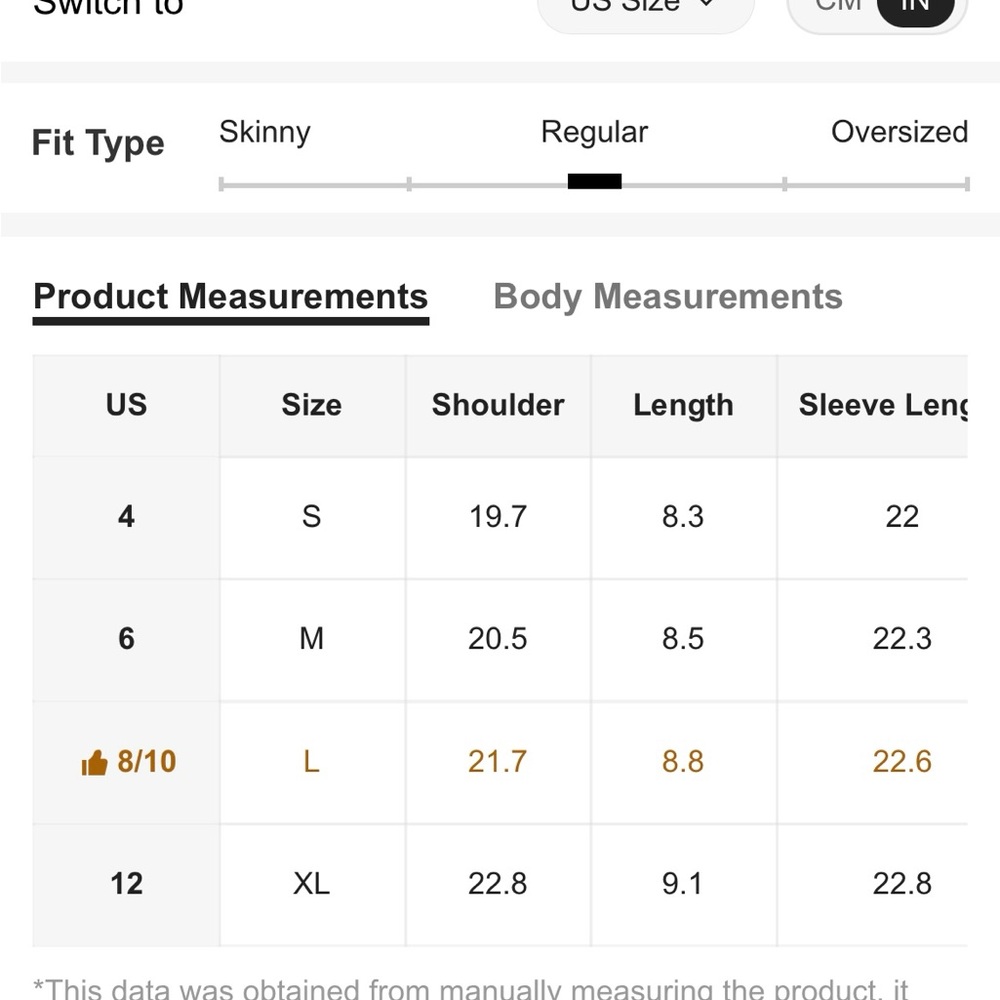
Task: Select the US size 4 row
Action: (x=500, y=518)
